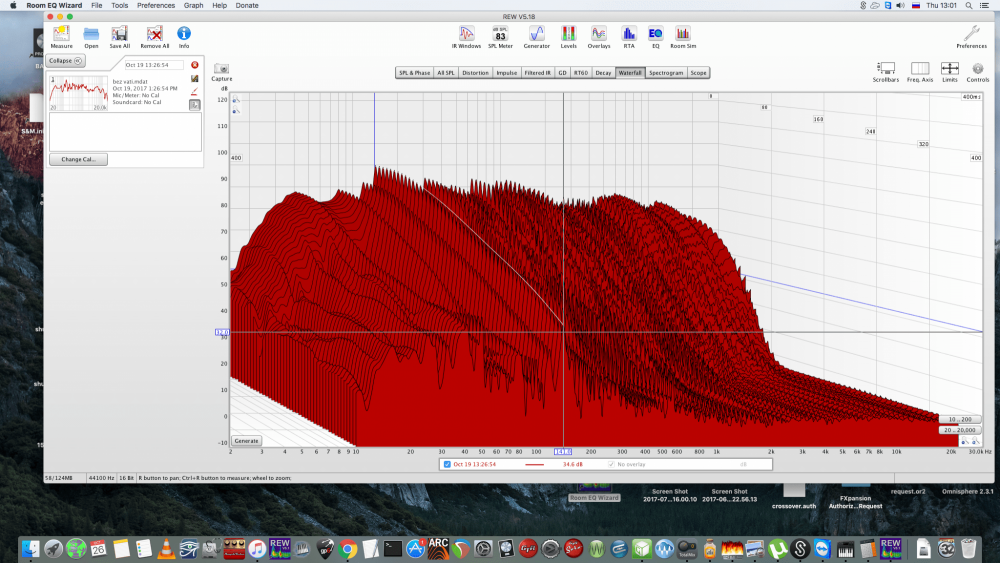Edit the measurement name field Oct 19 13:26:54
The height and width of the screenshot is (563, 1000).
(154, 65)
